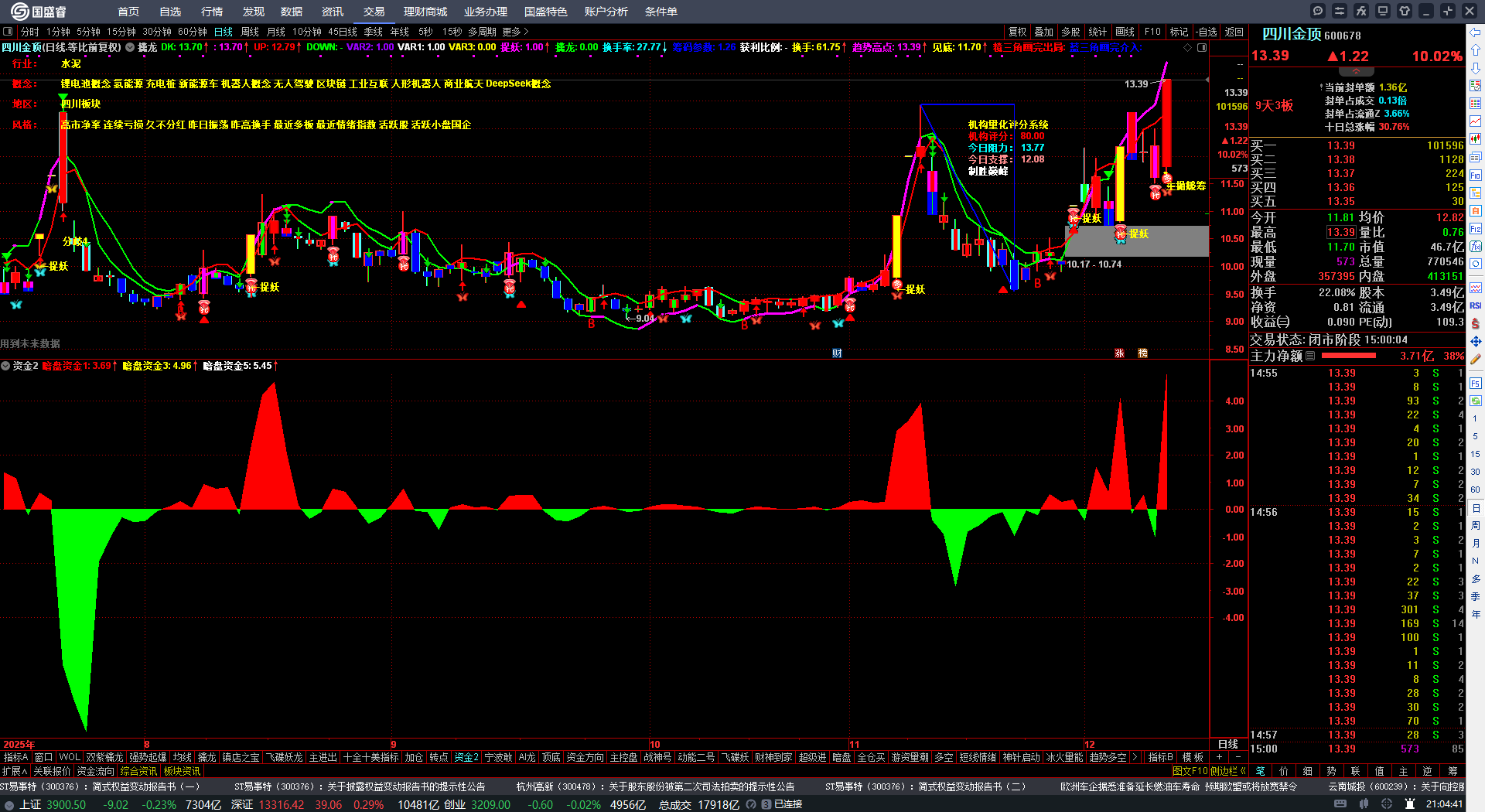
Task: Open 杭州高新 news ticker announcement
Action: [x=655, y=786]
